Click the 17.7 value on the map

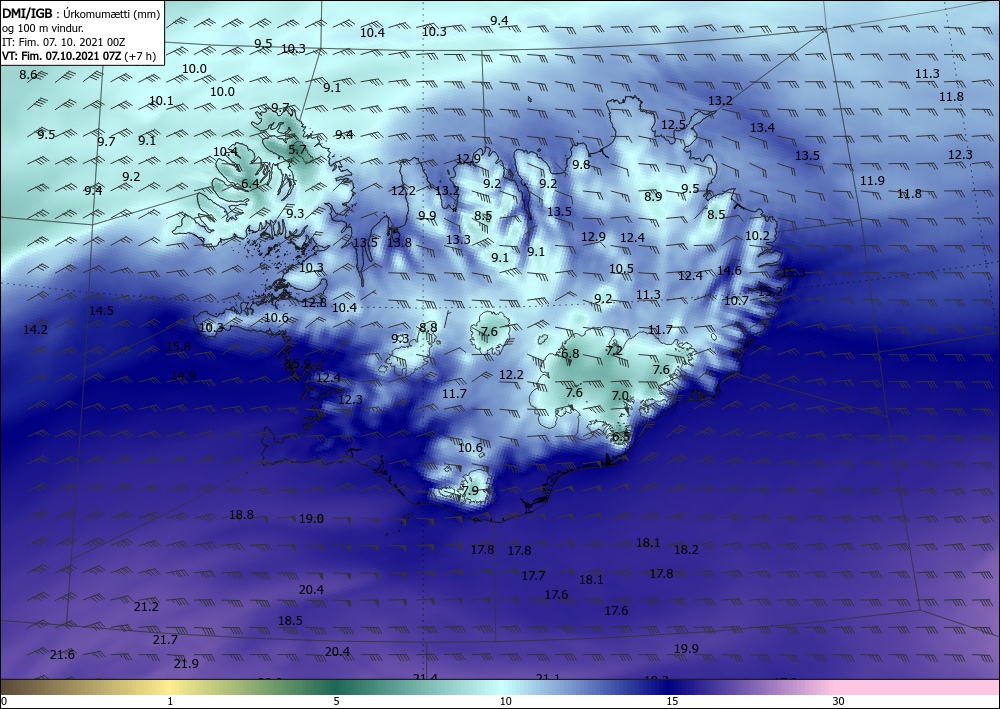coord(533,576)
